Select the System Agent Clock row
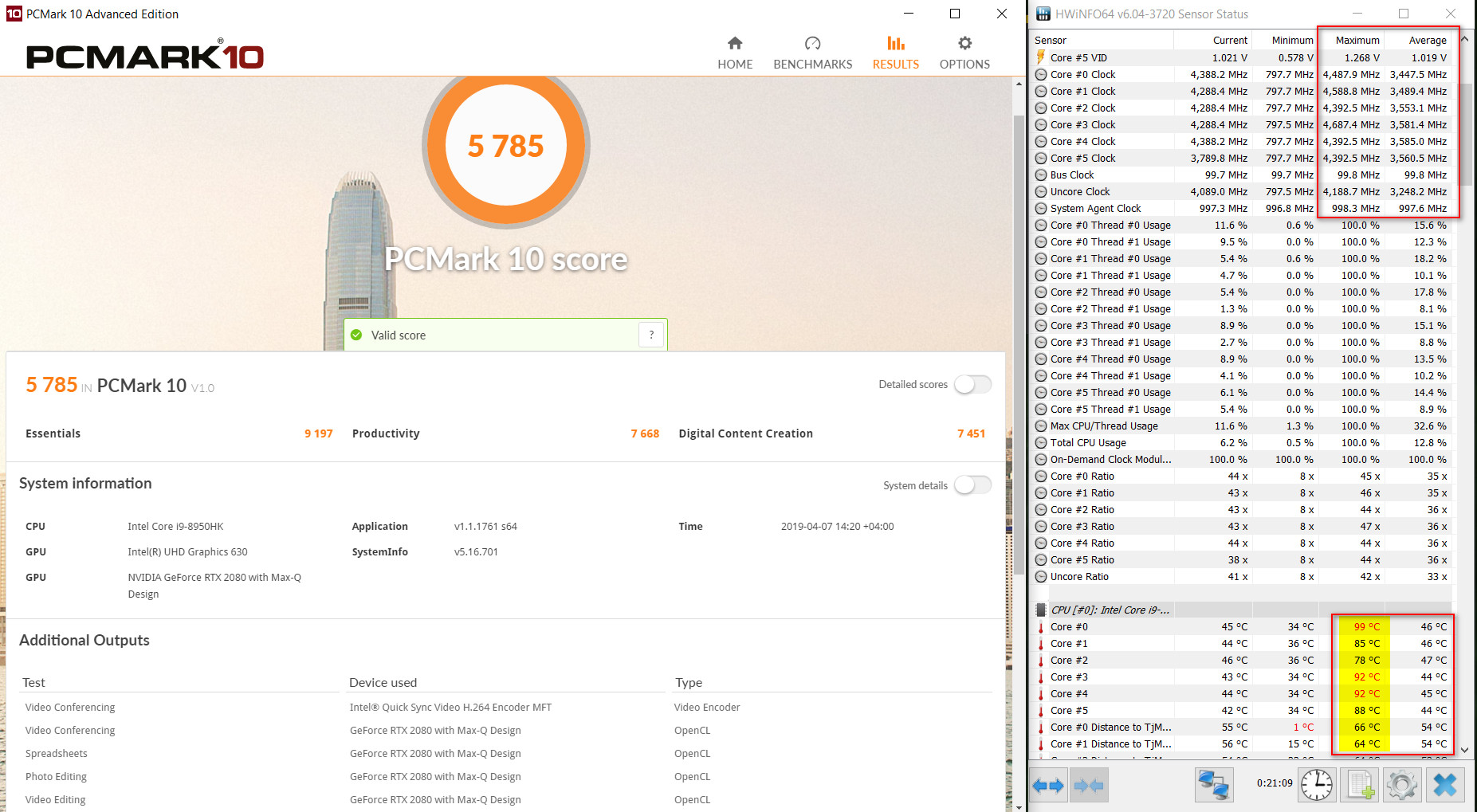 tap(1242, 208)
